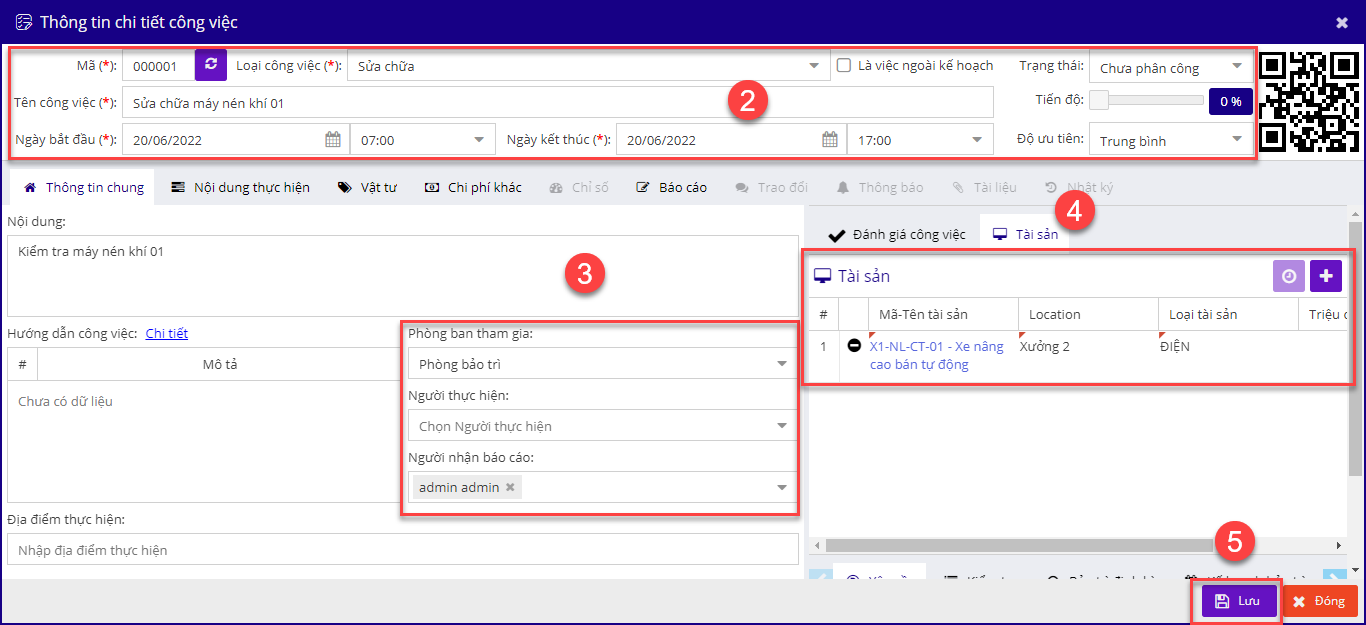Viewport: 1366px width, 625px height.
Task: Click the 0 % progress value box
Action: point(1230,101)
